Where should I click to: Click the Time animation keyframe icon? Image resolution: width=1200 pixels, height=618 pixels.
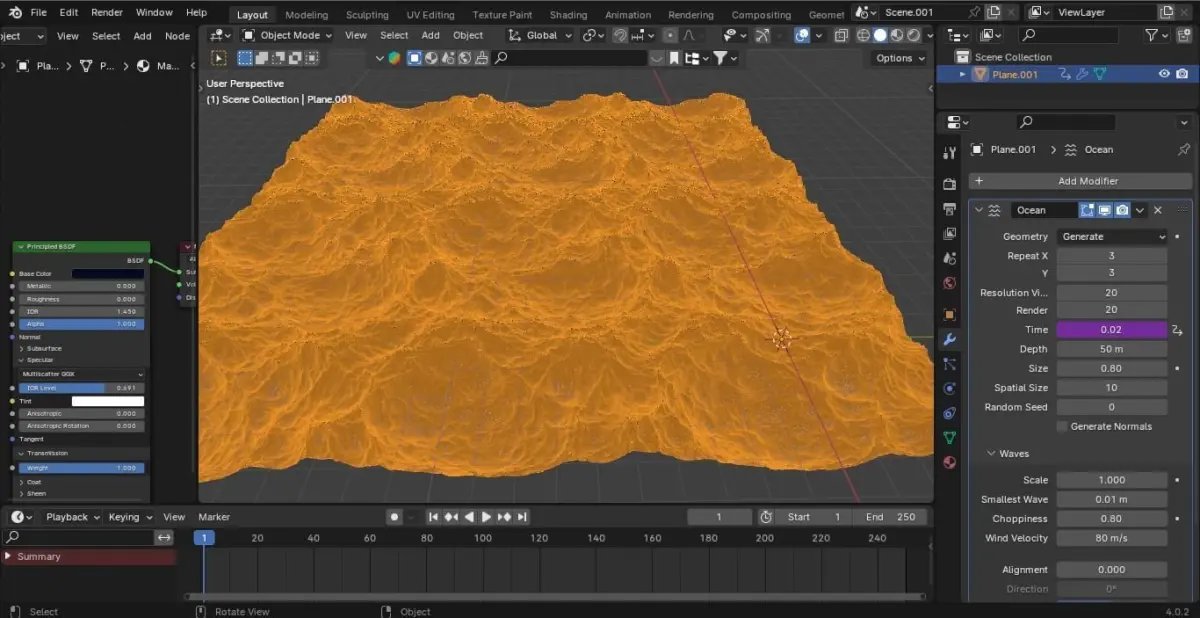1178,330
